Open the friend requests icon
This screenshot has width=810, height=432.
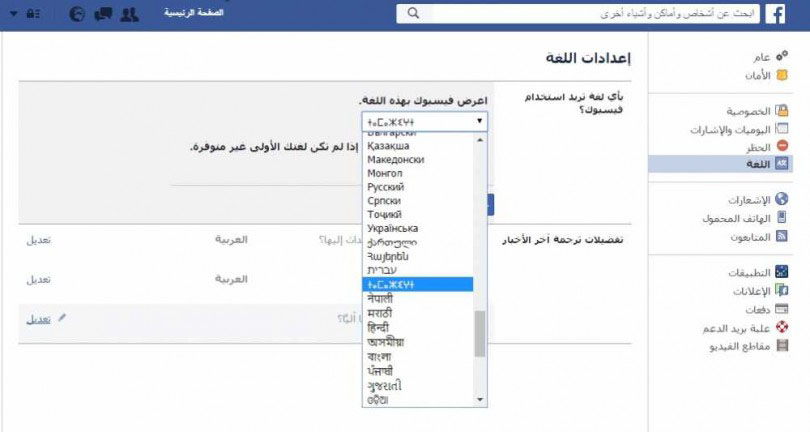coord(128,15)
